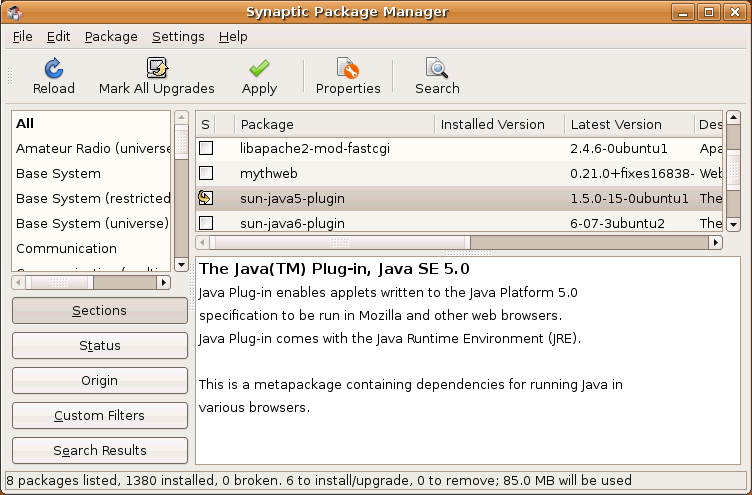This screenshot has height=495, width=752.
Task: Open the File menu
Action: [23, 36]
